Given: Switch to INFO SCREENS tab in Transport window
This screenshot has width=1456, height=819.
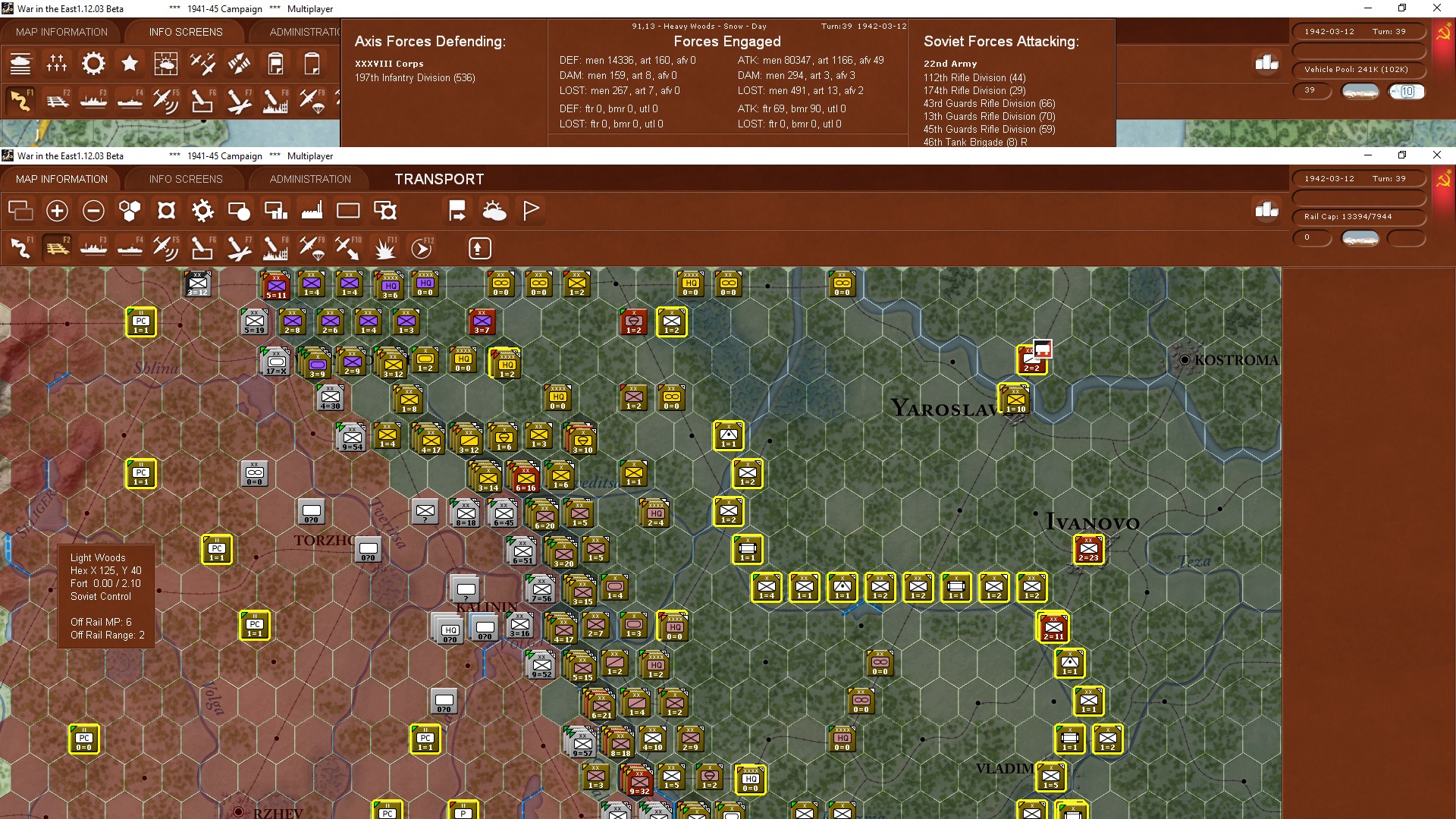Looking at the screenshot, I should tap(186, 179).
